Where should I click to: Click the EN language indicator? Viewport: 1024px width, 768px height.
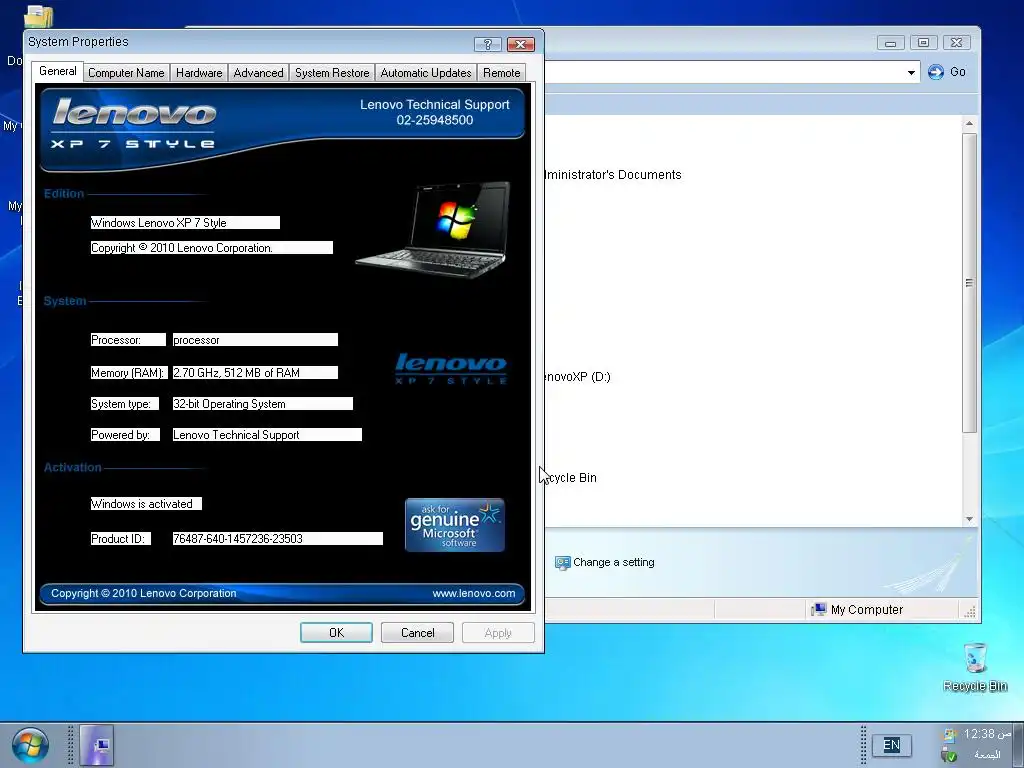pos(891,745)
